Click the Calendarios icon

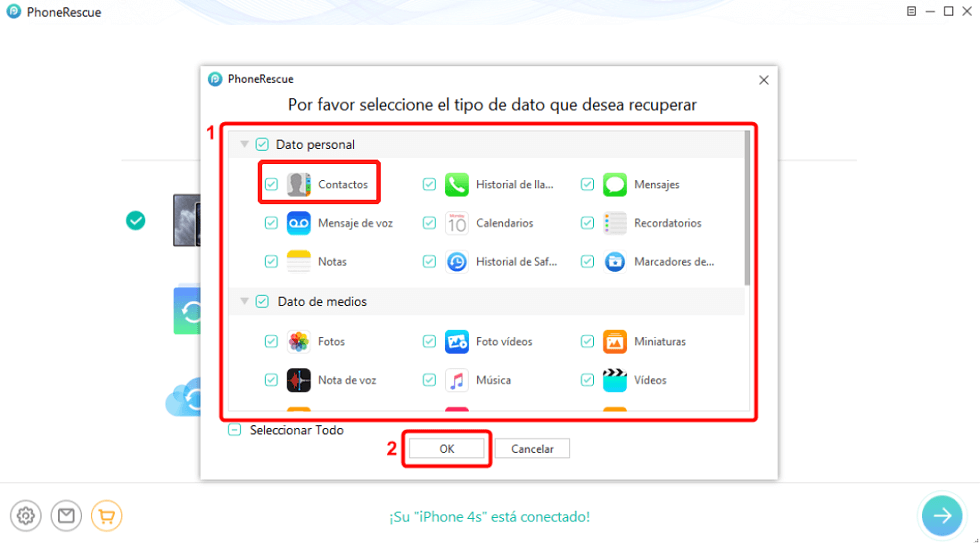(x=457, y=223)
